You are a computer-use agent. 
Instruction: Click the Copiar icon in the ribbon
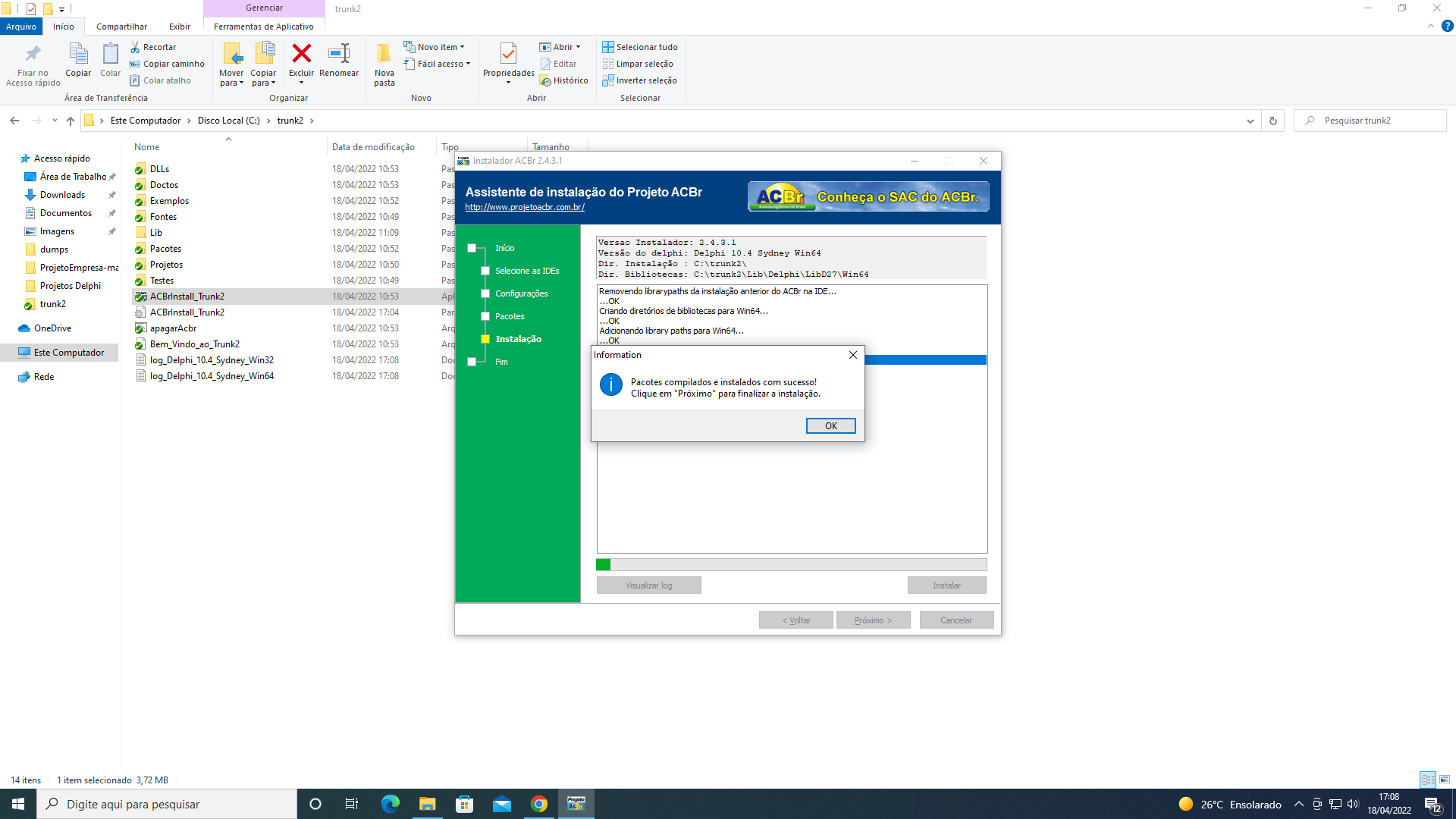point(78,54)
